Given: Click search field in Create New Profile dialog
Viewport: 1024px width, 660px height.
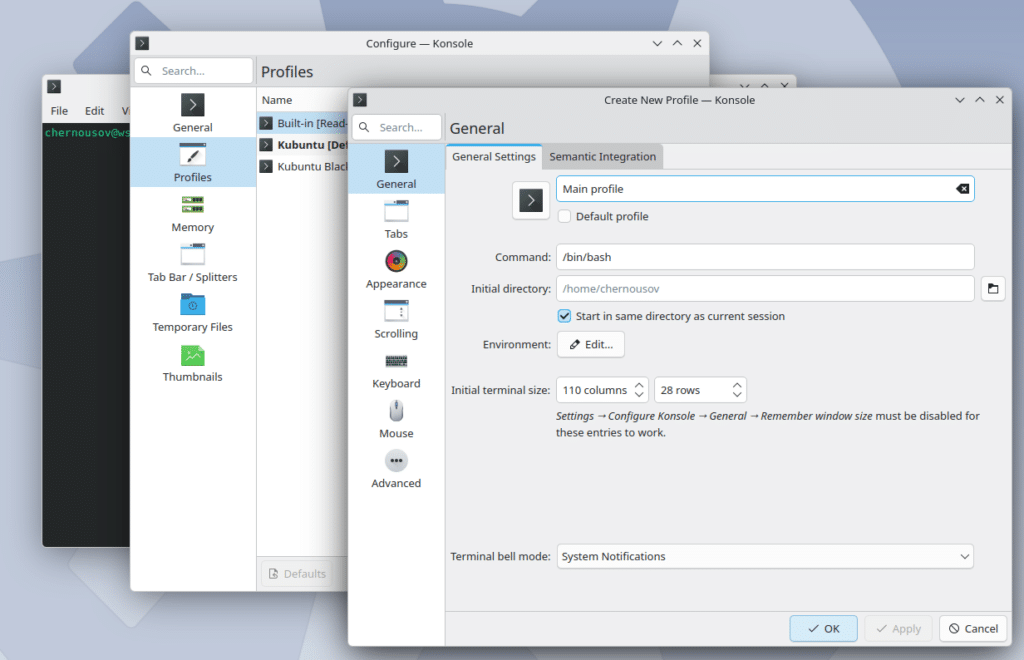Looking at the screenshot, I should [x=397, y=127].
